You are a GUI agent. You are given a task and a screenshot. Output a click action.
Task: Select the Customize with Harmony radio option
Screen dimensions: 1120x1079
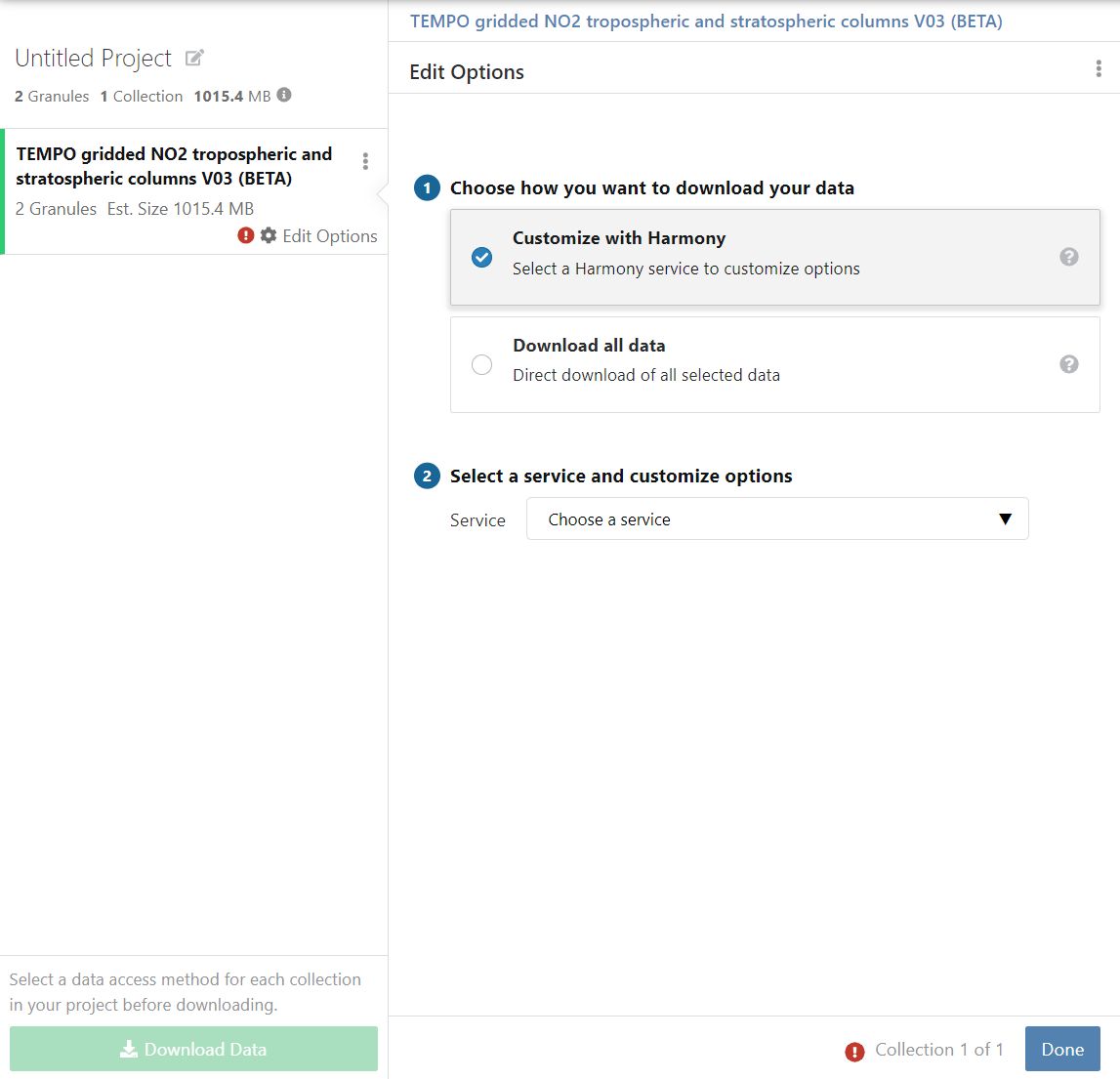pyautogui.click(x=481, y=257)
